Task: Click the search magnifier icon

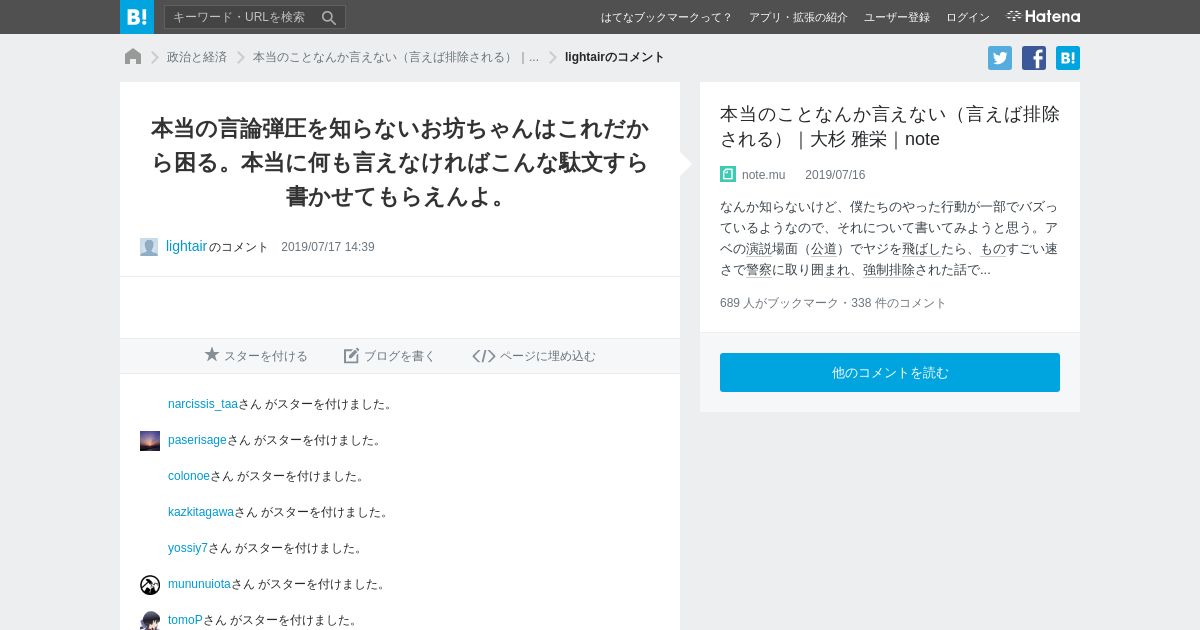Action: (x=329, y=17)
